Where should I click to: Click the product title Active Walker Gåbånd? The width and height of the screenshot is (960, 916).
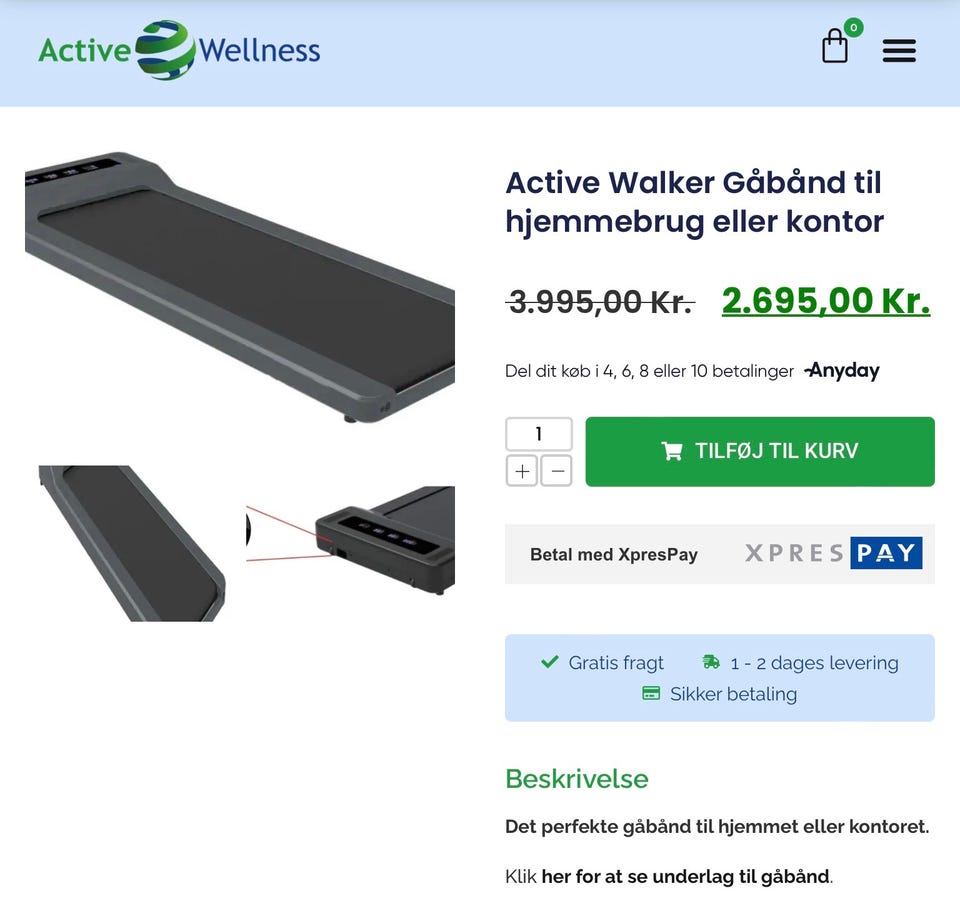coord(694,202)
